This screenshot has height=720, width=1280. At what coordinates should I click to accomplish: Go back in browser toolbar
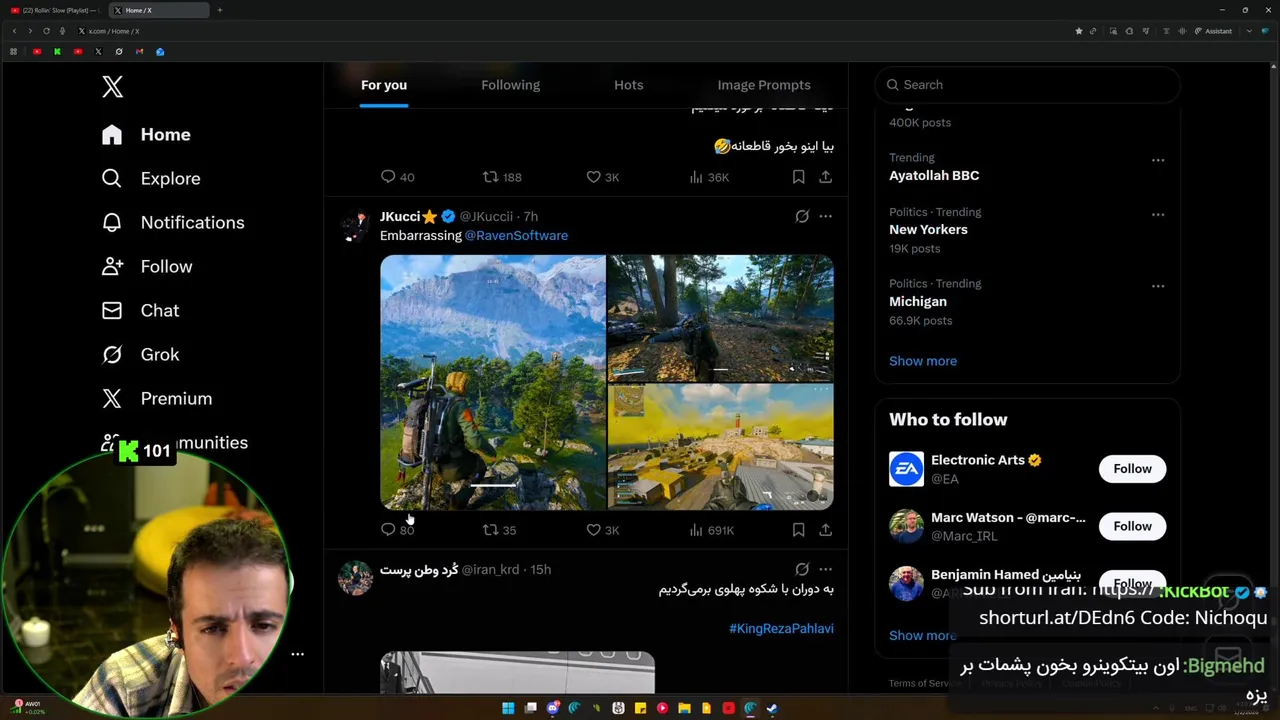14,31
